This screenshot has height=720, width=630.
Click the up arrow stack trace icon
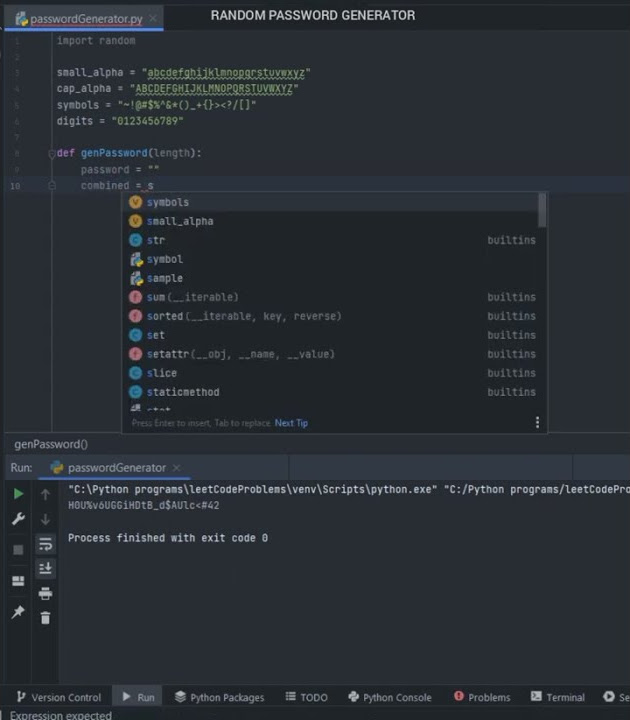(45, 494)
